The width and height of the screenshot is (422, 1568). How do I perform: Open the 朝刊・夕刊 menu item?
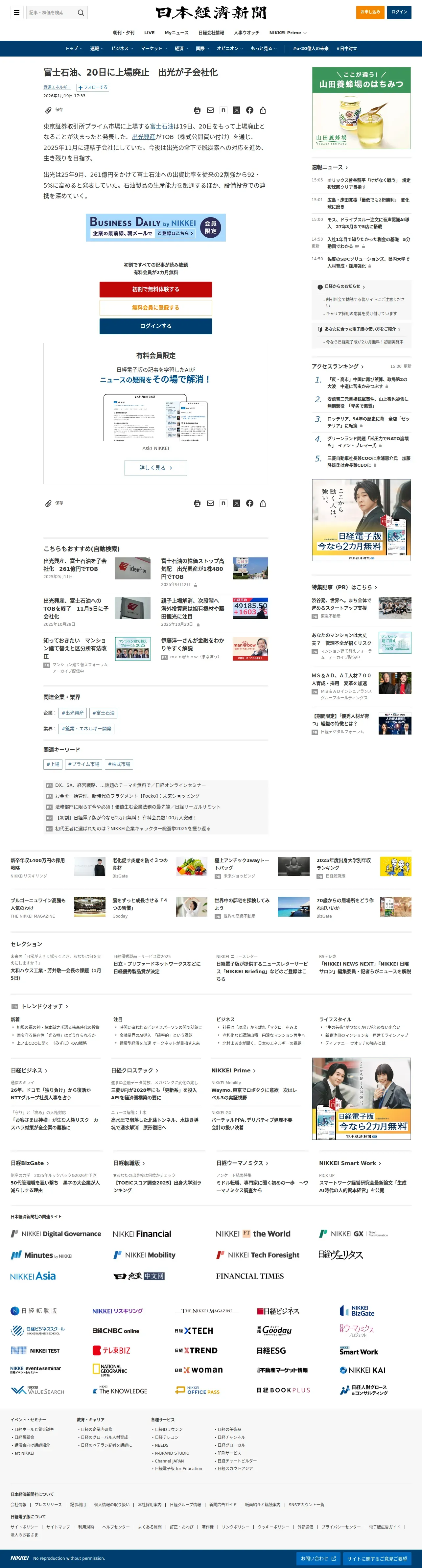(x=124, y=33)
